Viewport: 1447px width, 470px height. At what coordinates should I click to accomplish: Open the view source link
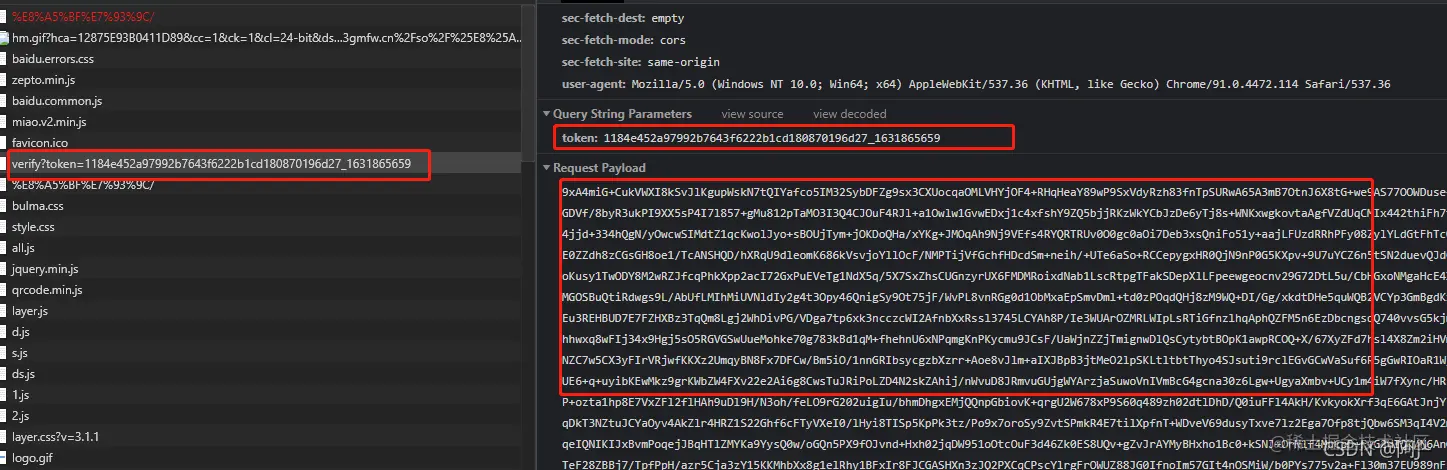tap(752, 114)
